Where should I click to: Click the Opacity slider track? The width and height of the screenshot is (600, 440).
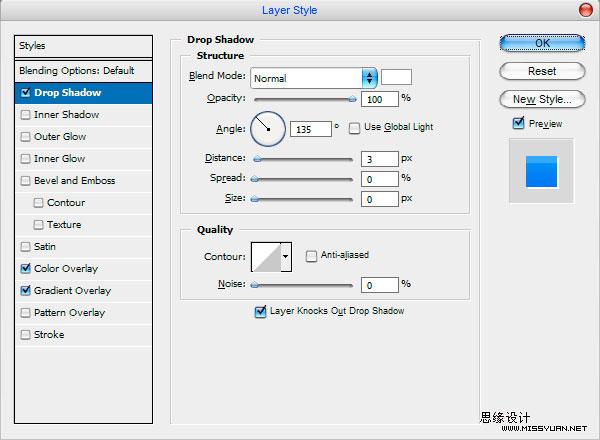pos(304,99)
